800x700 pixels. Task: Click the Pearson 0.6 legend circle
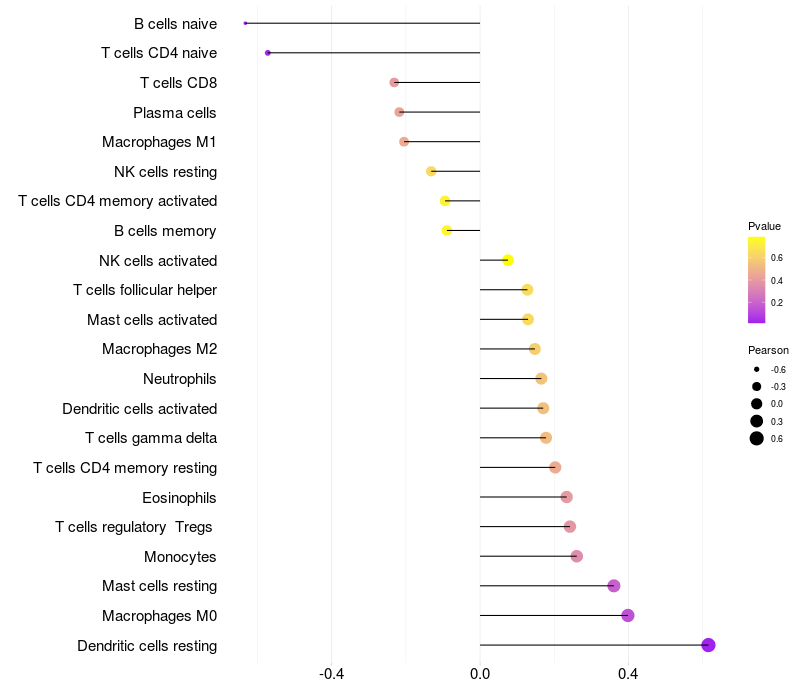click(757, 439)
